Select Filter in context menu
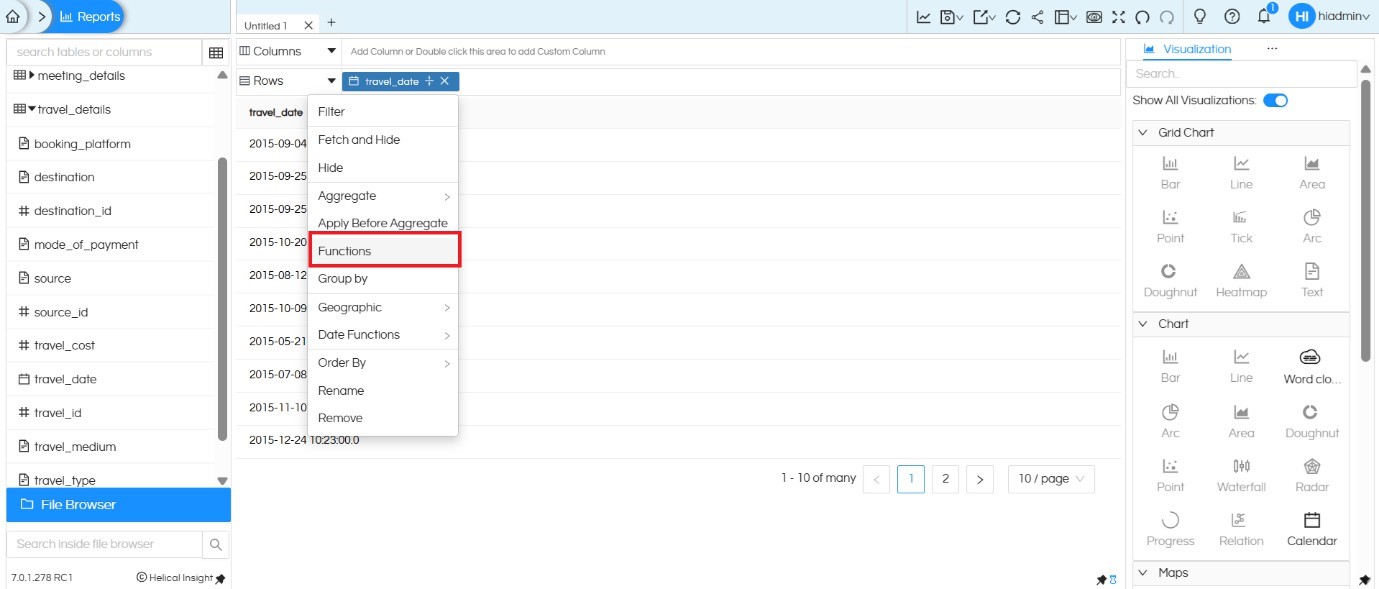Viewport: 1379px width, 589px height. pyautogui.click(x=383, y=112)
